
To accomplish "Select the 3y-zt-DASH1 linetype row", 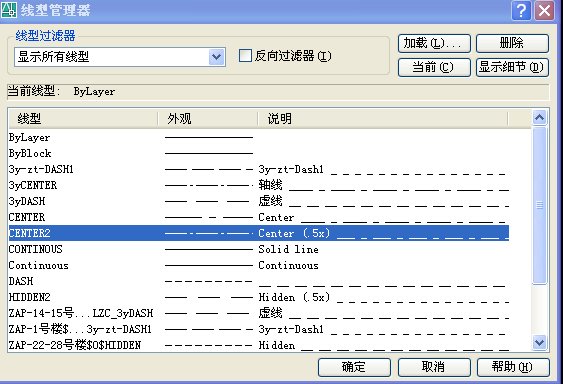I will click(259, 169).
